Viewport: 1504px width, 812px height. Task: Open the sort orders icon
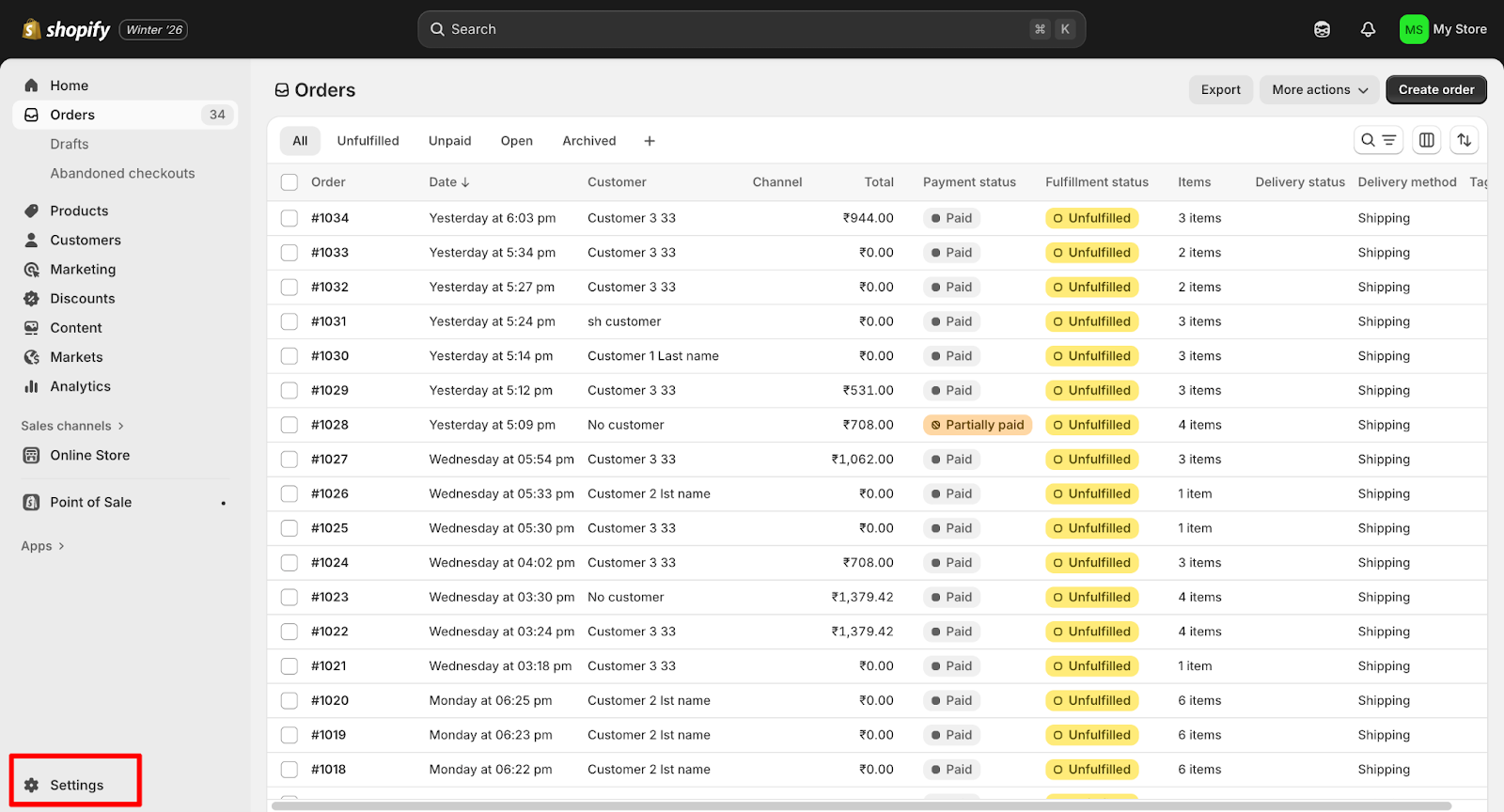pyautogui.click(x=1464, y=140)
